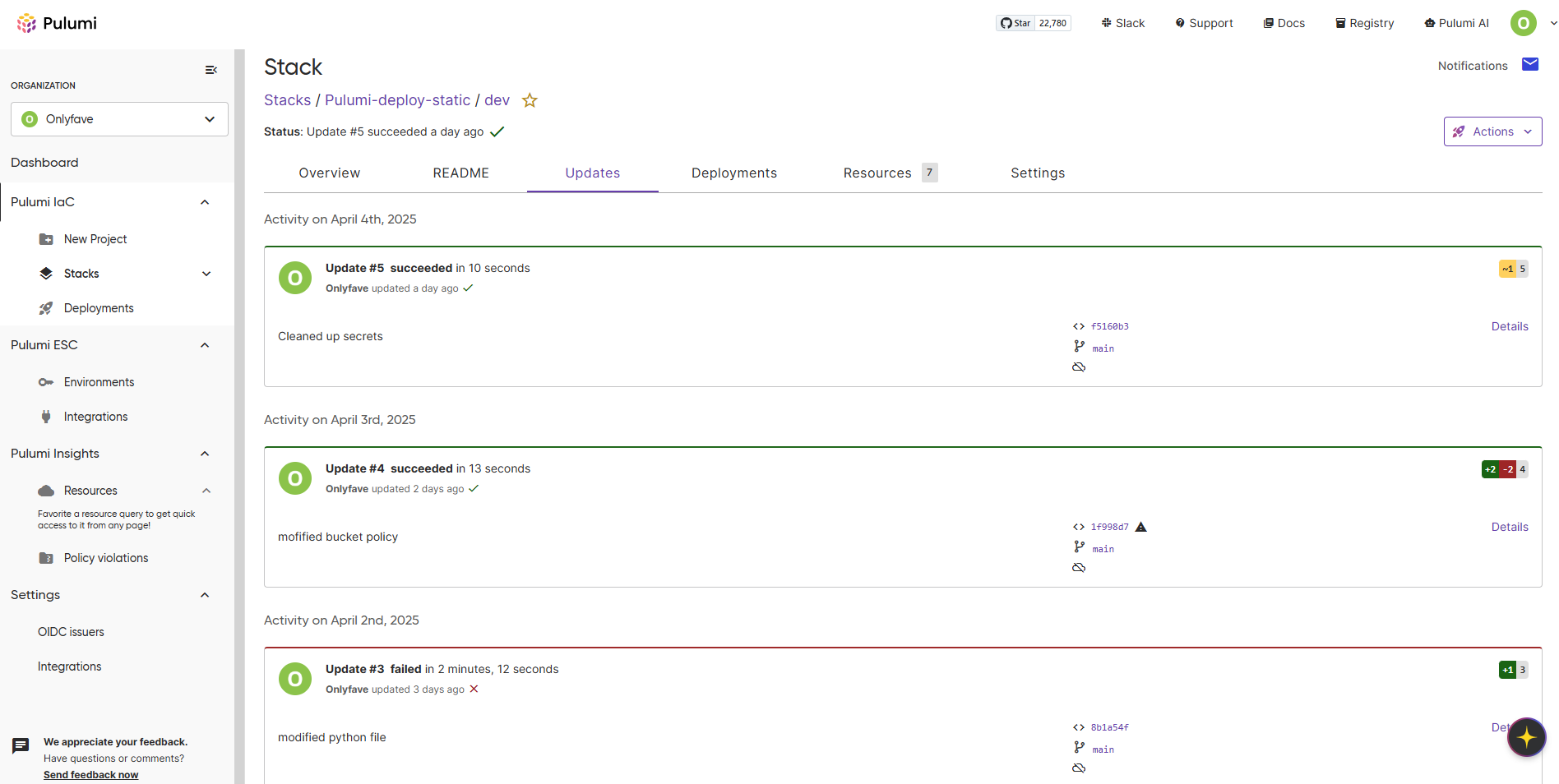Click the Stacks breadcrumb link

pyautogui.click(x=287, y=100)
